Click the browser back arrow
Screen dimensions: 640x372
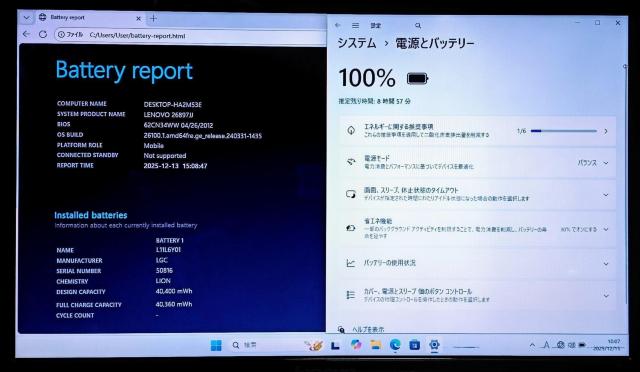pos(27,34)
